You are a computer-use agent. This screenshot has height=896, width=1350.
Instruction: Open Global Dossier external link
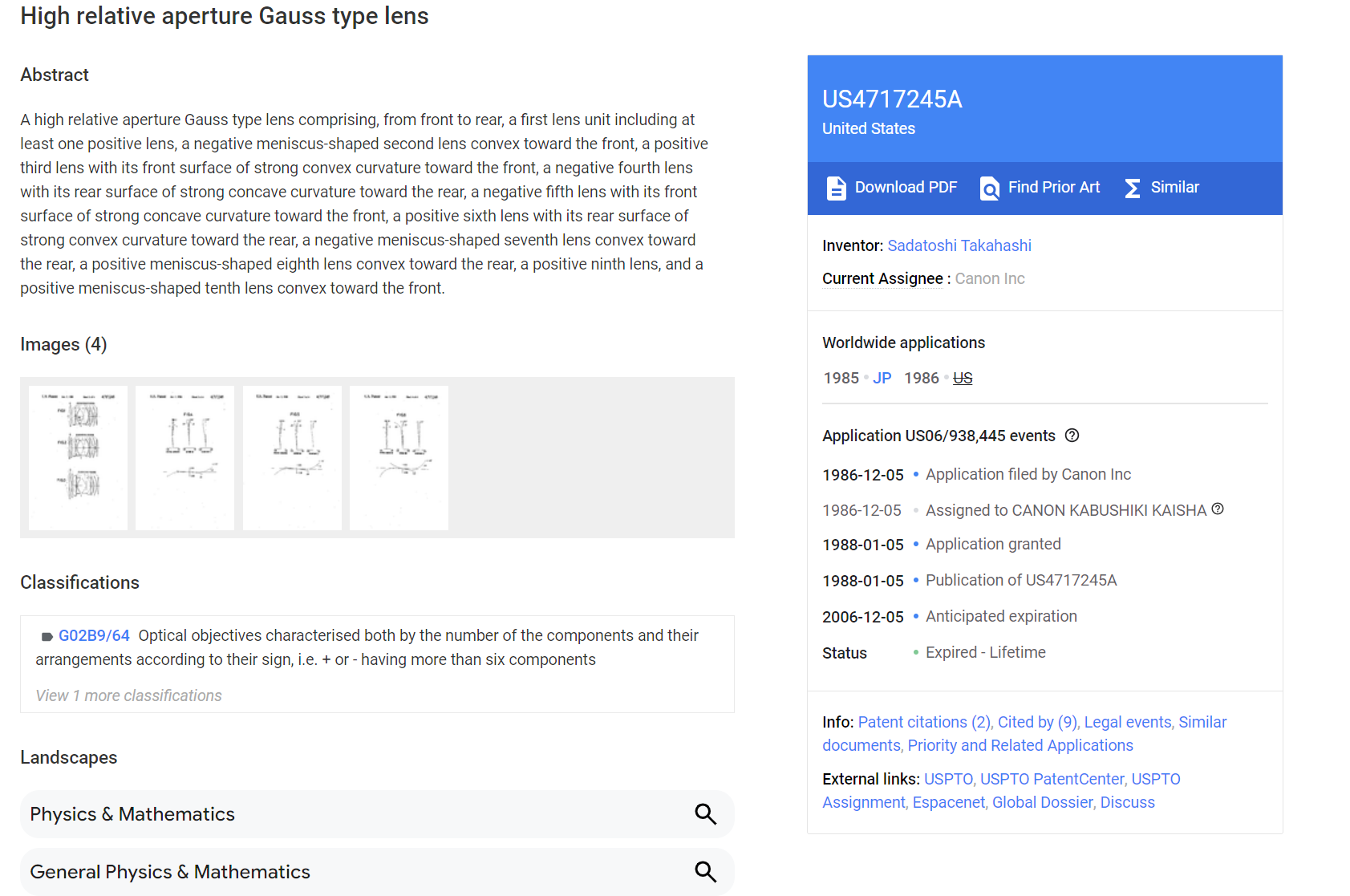coord(1043,802)
